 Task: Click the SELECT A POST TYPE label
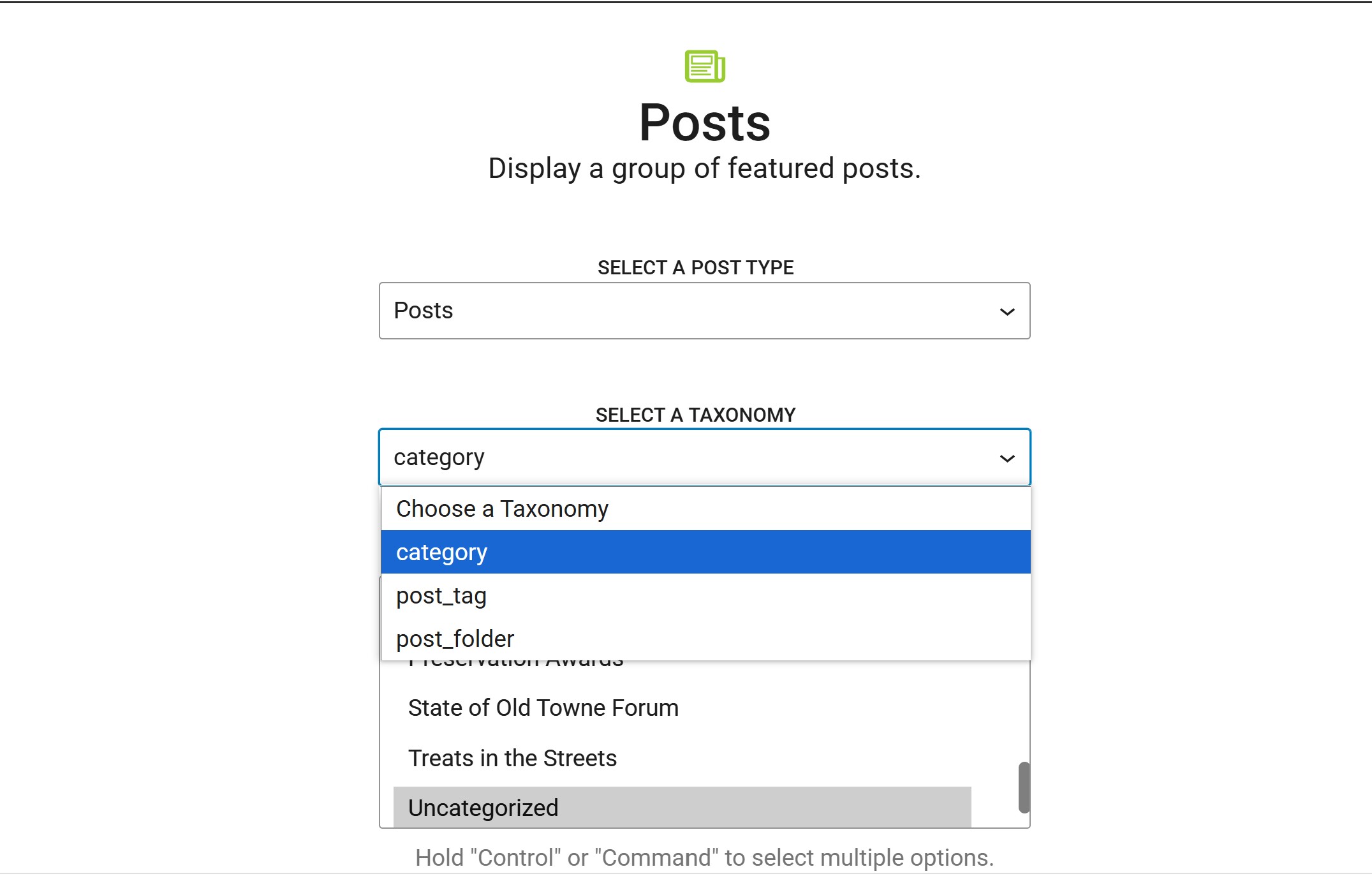[x=695, y=268]
